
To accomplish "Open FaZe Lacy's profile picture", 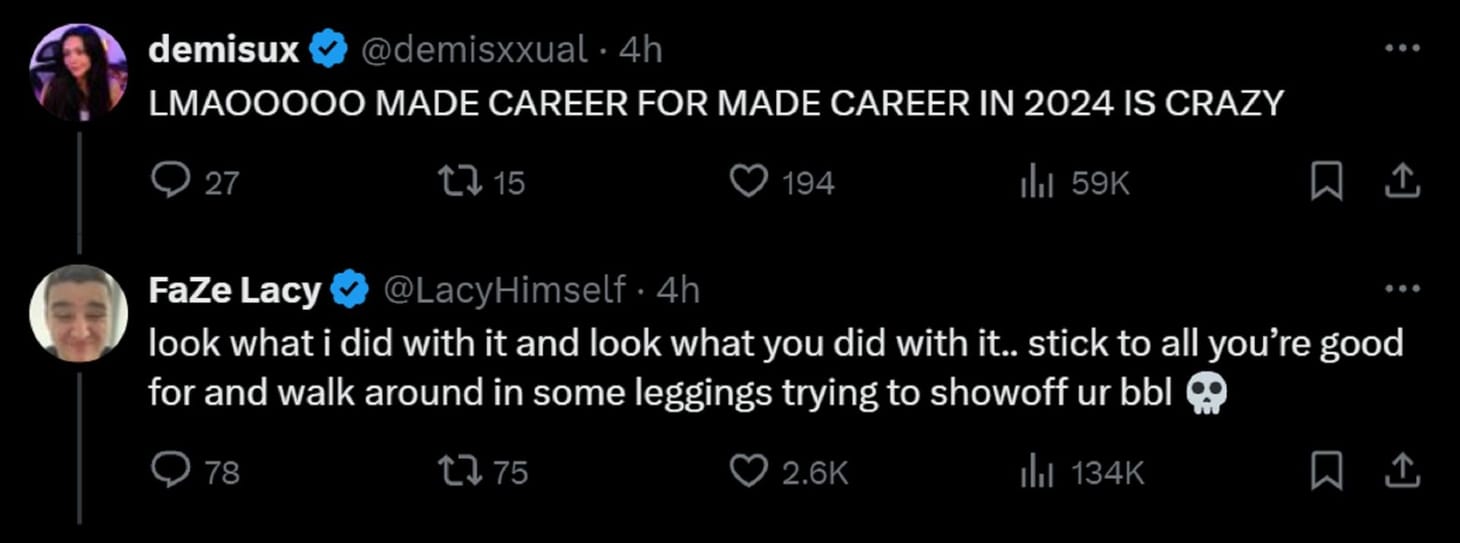I will (78, 313).
